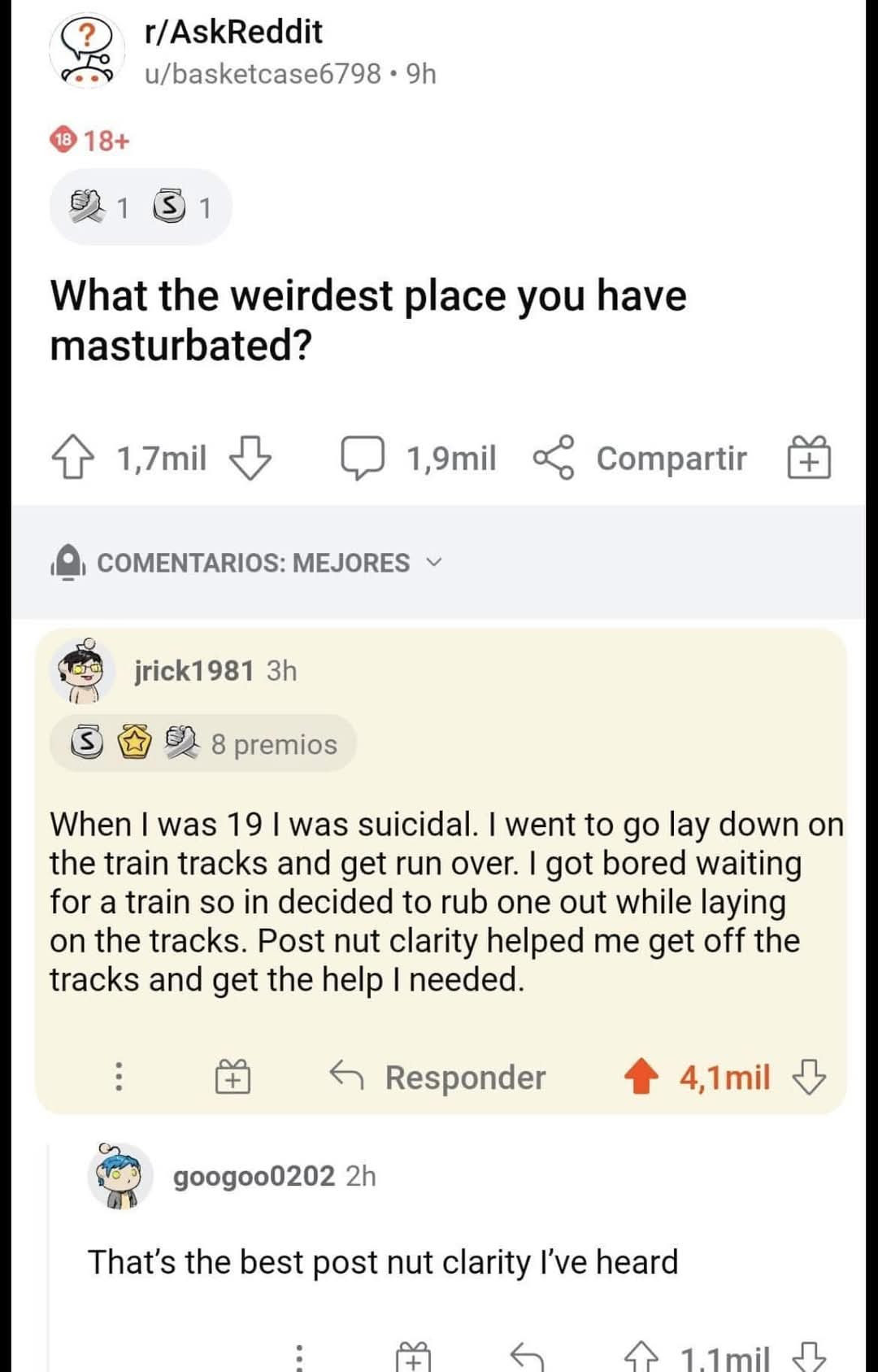Open the r/AskReddit community name

click(233, 32)
